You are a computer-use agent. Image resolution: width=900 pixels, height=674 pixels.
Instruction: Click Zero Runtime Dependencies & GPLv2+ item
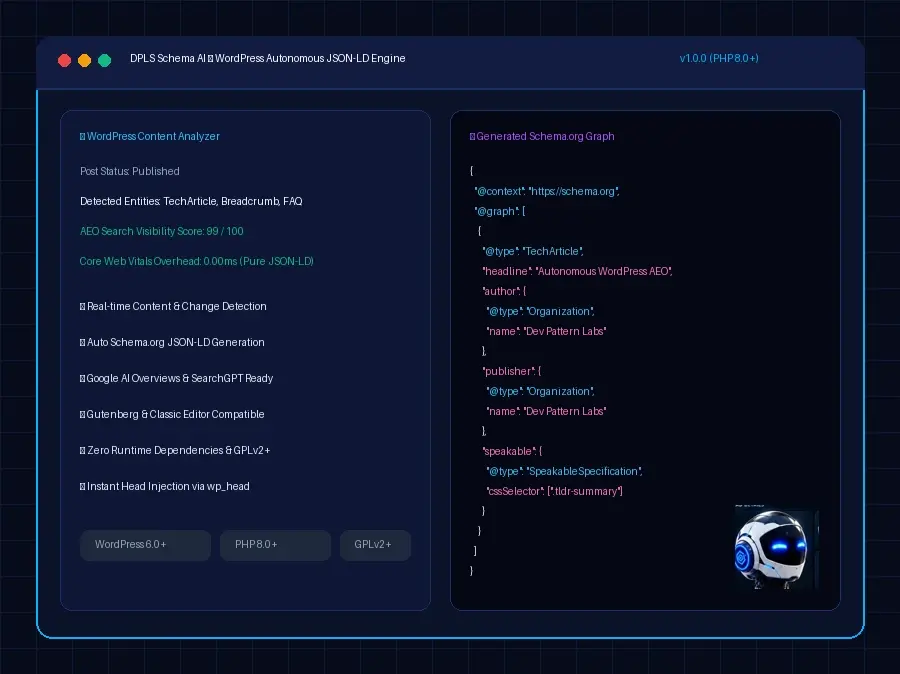[x=174, y=450]
